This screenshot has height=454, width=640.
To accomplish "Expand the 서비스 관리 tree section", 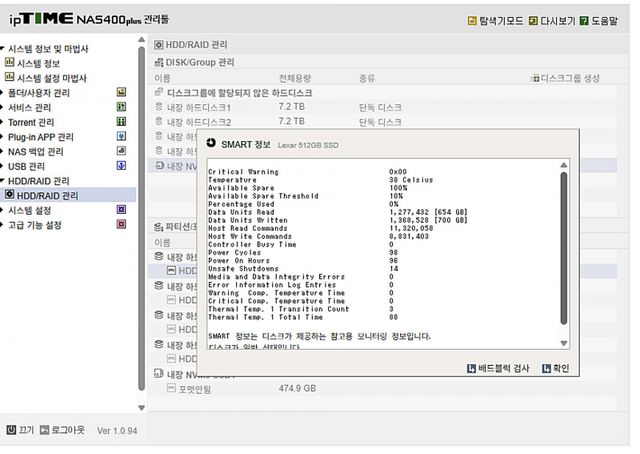I will (3, 108).
